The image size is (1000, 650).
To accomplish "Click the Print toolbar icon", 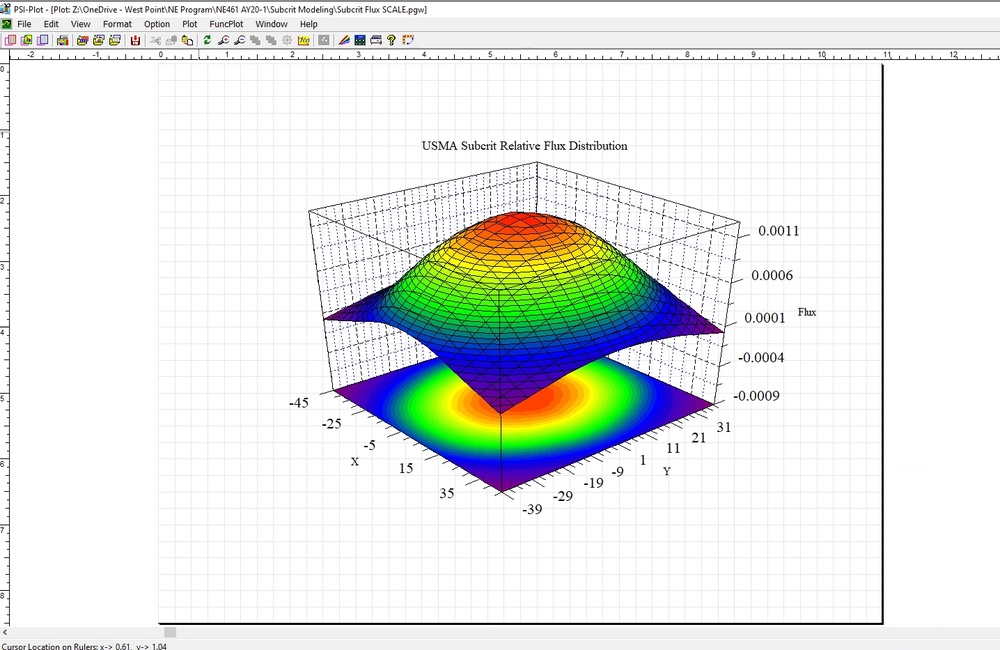I will [376, 41].
